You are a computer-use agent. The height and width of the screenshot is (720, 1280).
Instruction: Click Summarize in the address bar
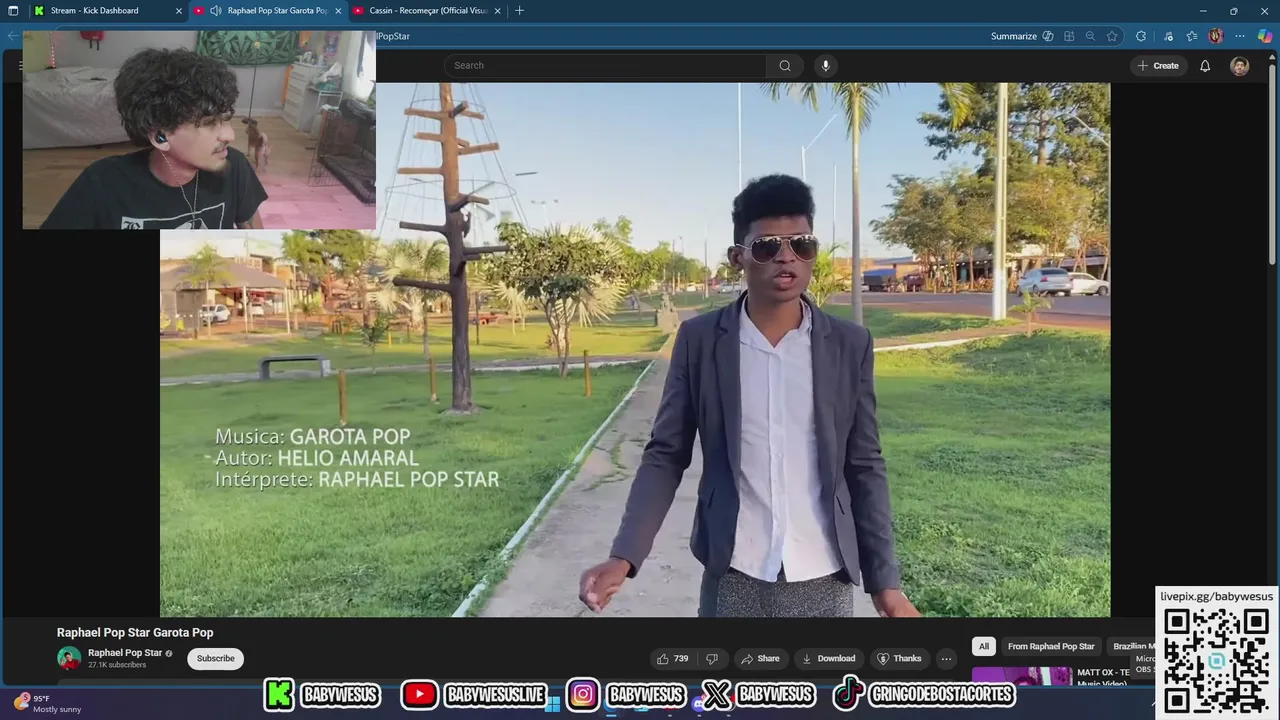point(1014,36)
